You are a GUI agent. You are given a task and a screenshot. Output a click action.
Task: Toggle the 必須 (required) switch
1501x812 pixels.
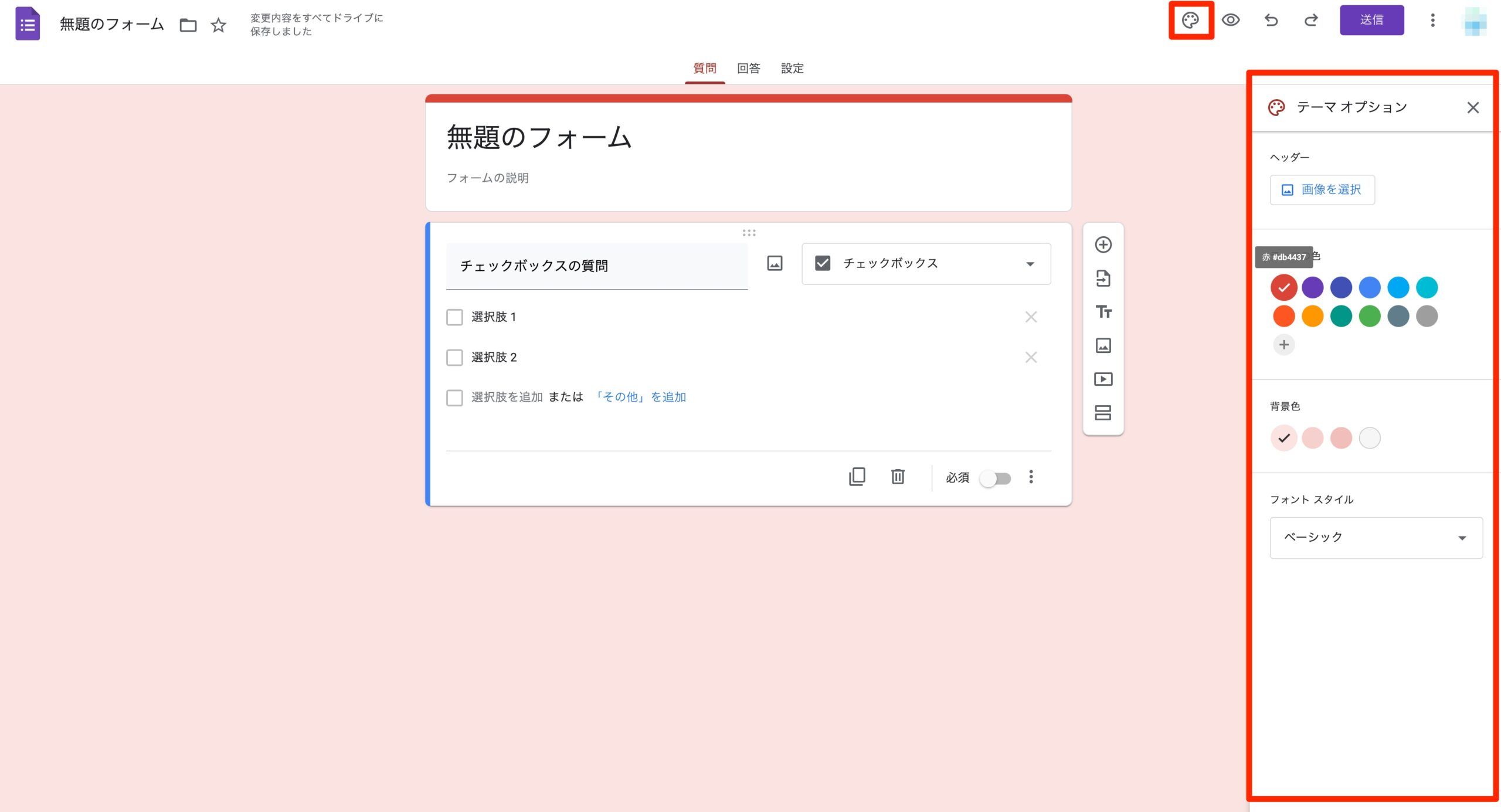point(995,478)
